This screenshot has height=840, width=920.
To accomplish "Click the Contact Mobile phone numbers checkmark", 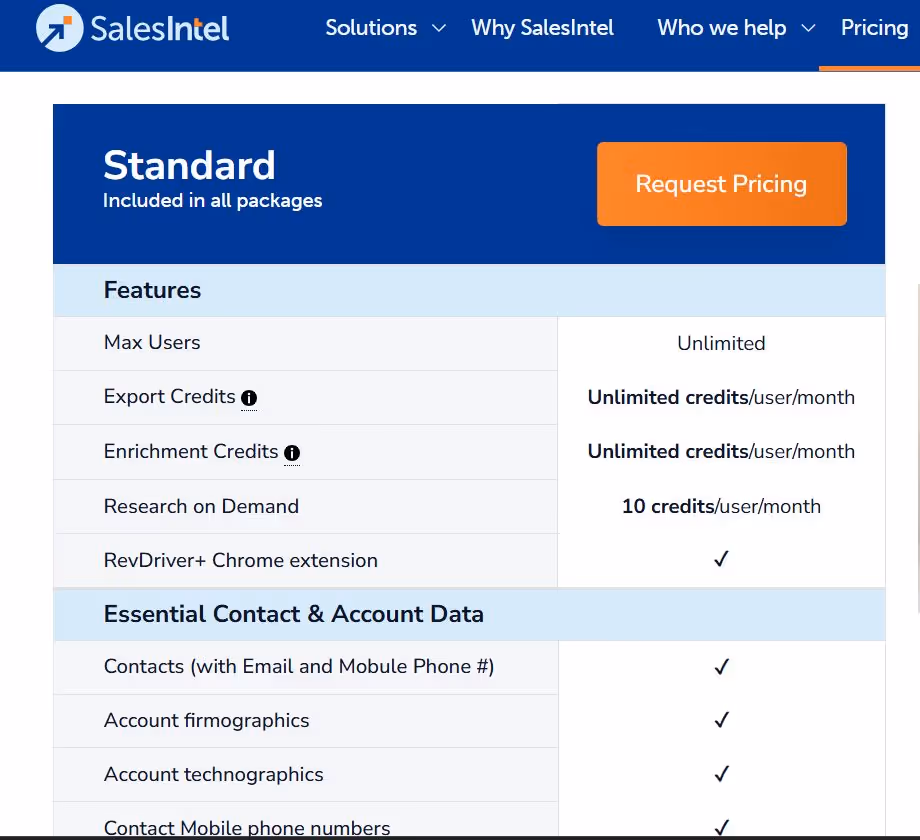I will click(x=721, y=826).
